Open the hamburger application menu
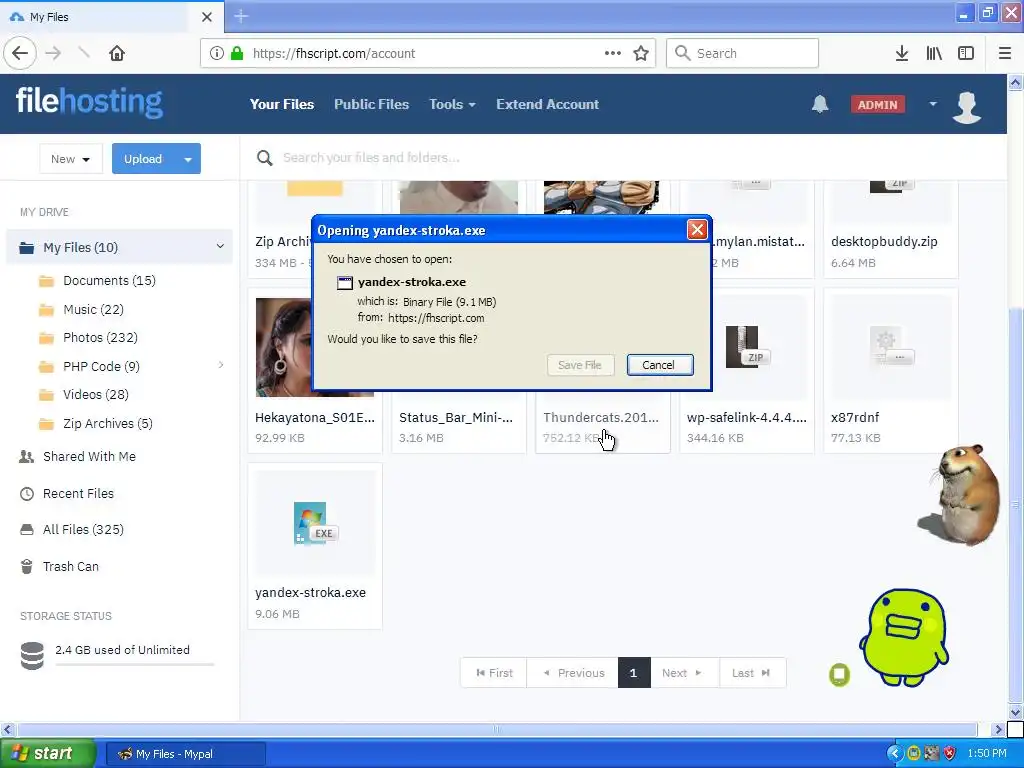Viewport: 1024px width, 768px height. 1005,53
